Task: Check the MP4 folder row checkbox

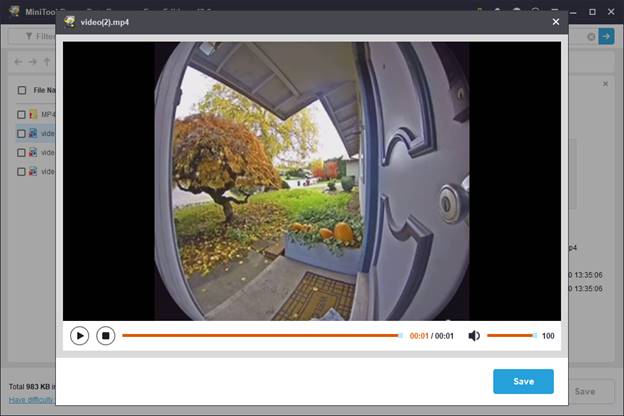Action: pyautogui.click(x=21, y=115)
